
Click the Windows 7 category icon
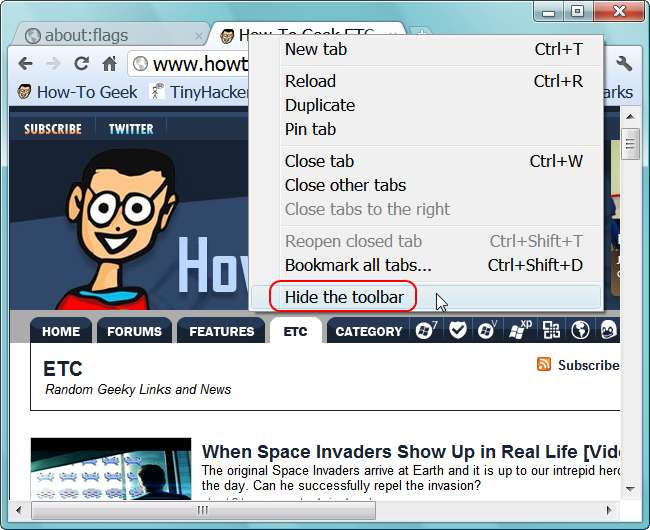tap(426, 330)
